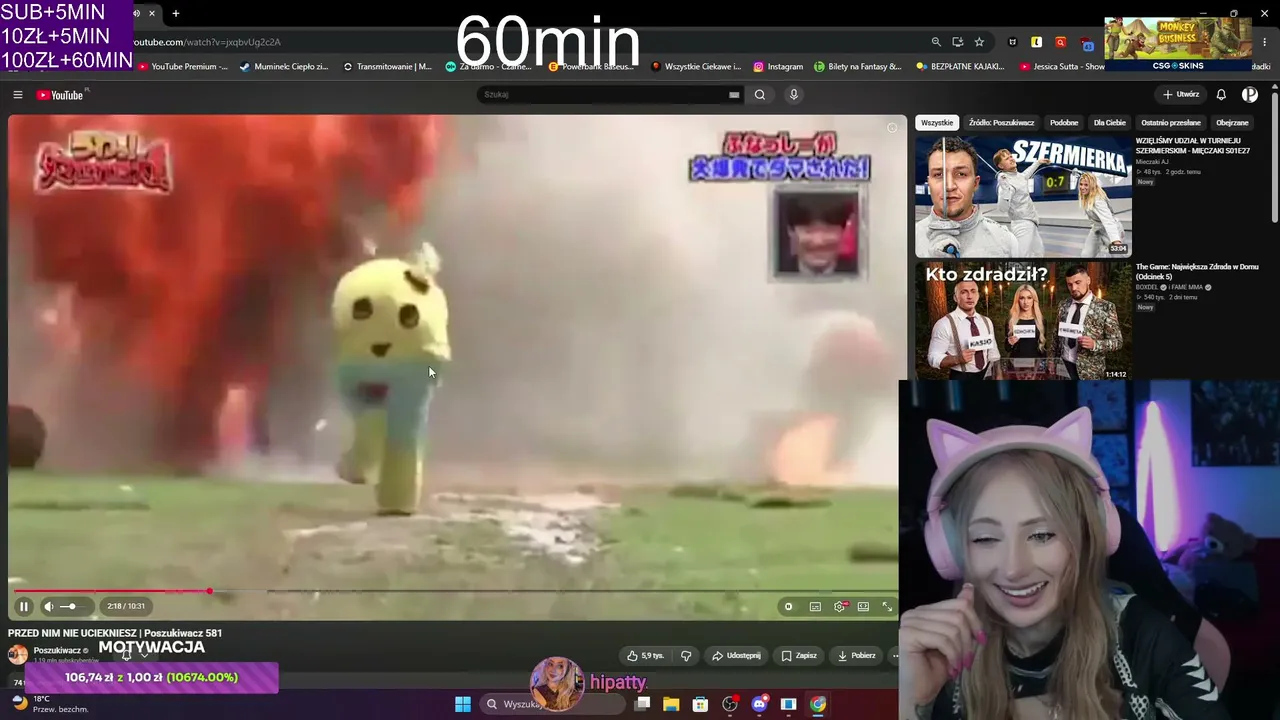Screen dimensions: 1280x720
Task: Go to the YouTube home logo
Action: pos(61,95)
